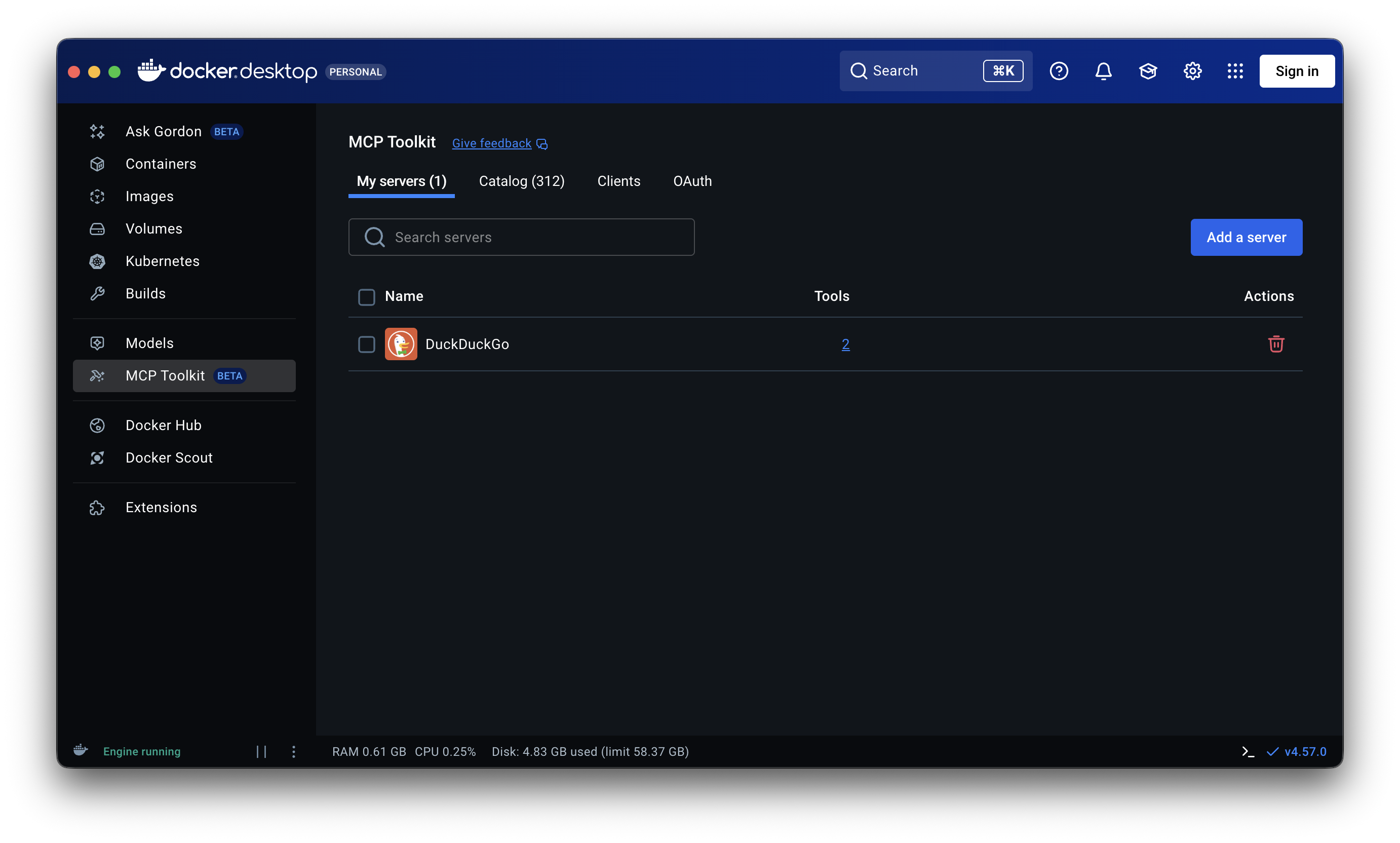Open DuckDuckGo tools count link
1400x843 pixels.
click(845, 344)
